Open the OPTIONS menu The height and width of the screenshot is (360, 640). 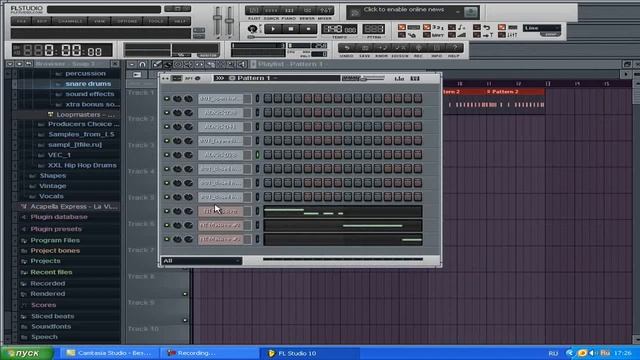[127, 21]
